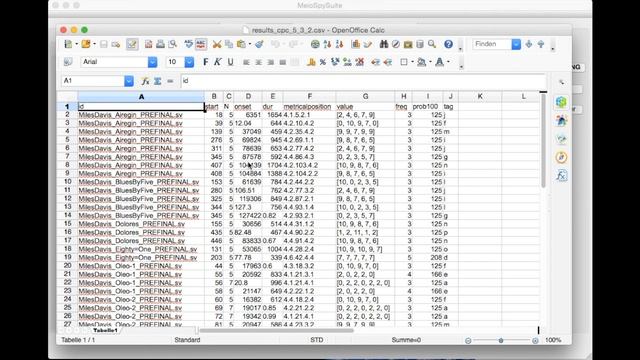Click the Open file folder icon
The image size is (640, 360).
coord(86,44)
